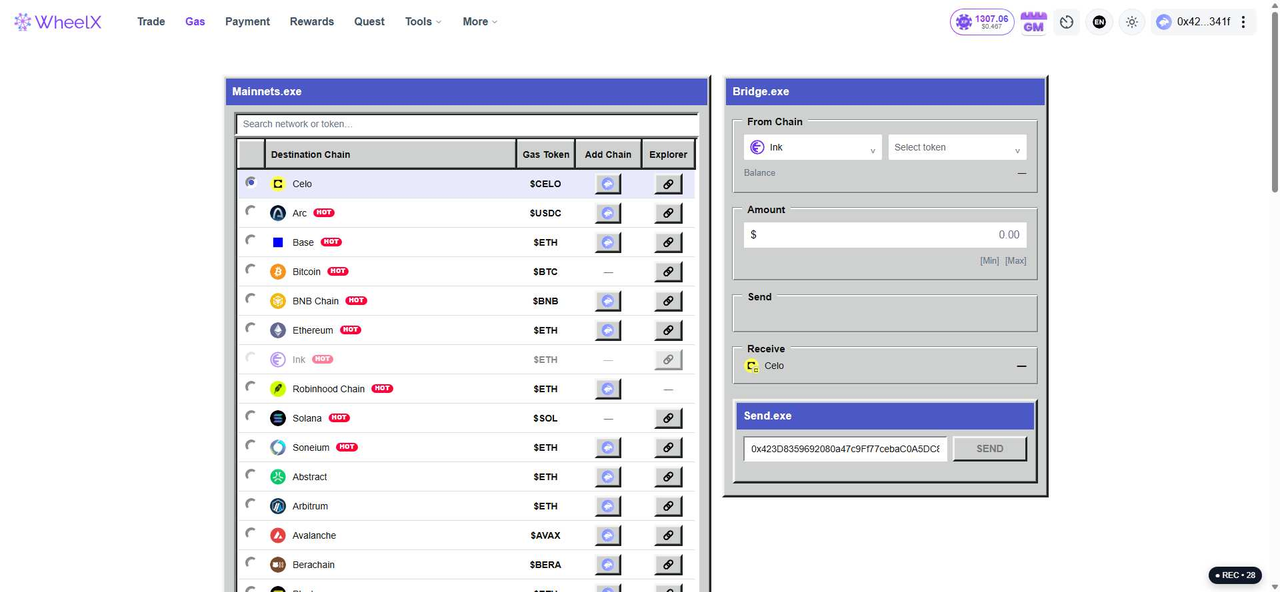Open the EN language selector
The image size is (1280, 592).
[x=1099, y=22]
